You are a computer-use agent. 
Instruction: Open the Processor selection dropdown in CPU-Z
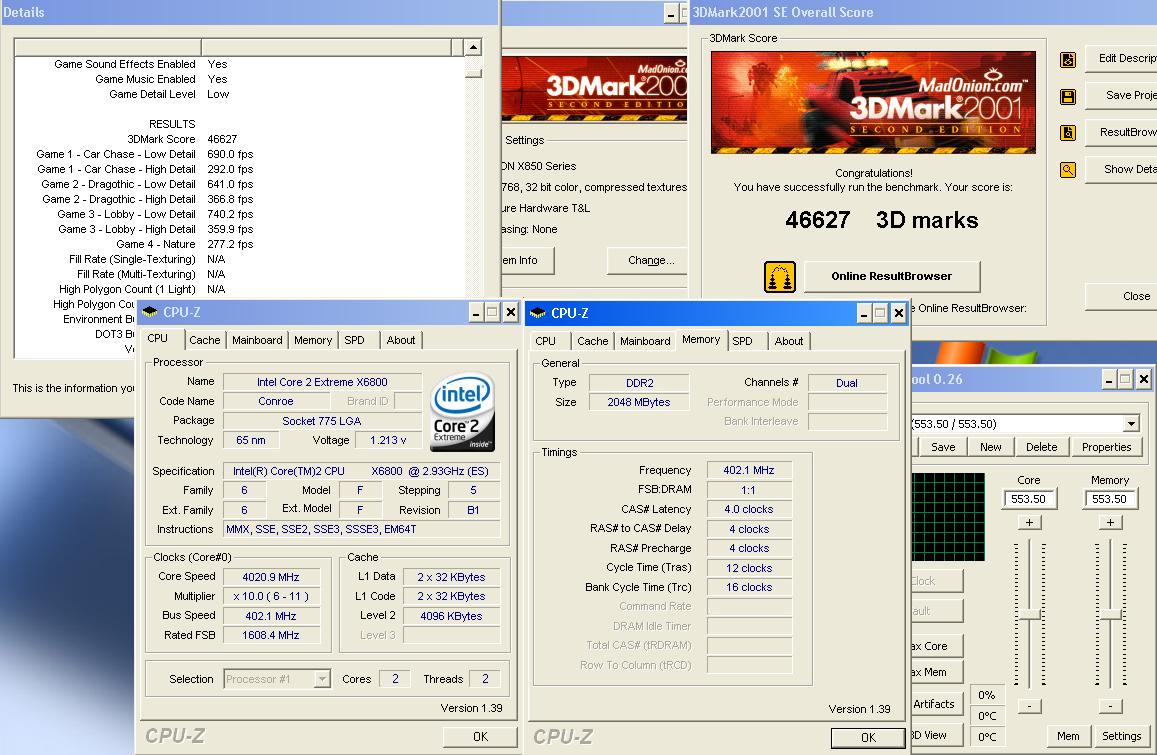point(322,679)
